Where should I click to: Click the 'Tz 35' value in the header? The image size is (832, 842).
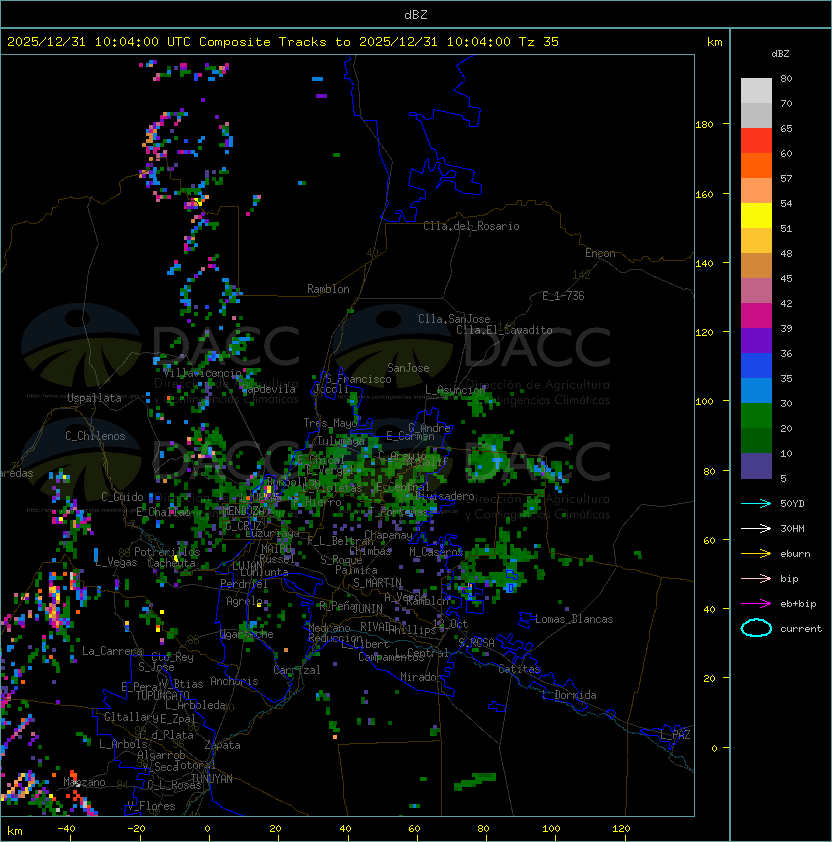(539, 42)
